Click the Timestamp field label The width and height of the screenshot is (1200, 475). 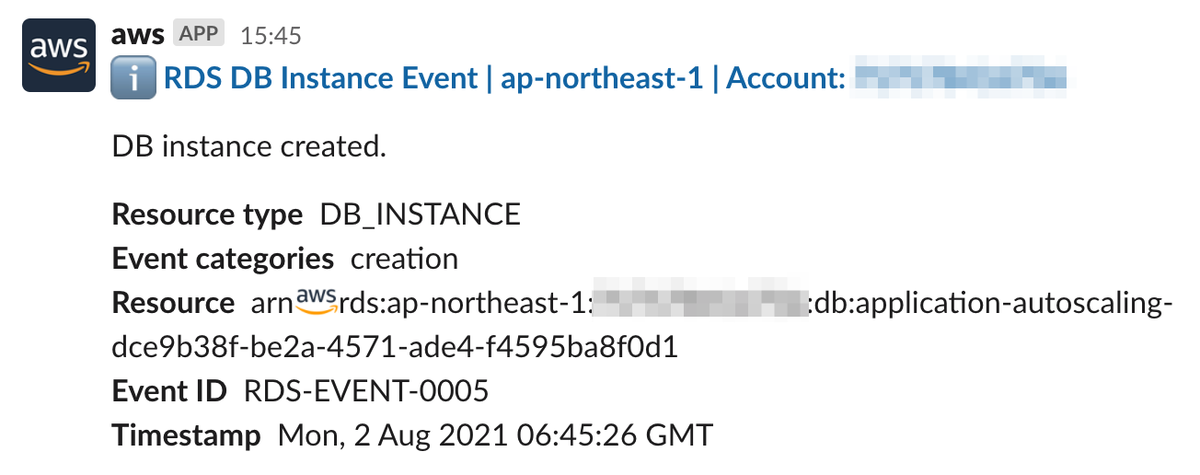click(x=186, y=436)
